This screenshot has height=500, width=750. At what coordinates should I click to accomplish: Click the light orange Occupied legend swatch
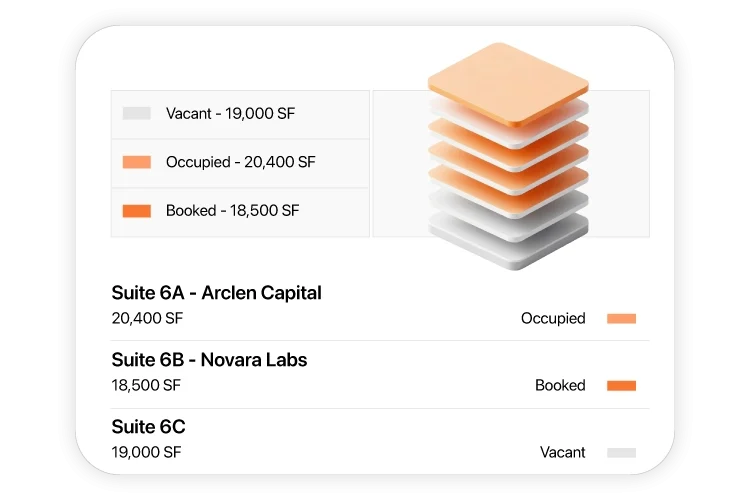[136, 162]
